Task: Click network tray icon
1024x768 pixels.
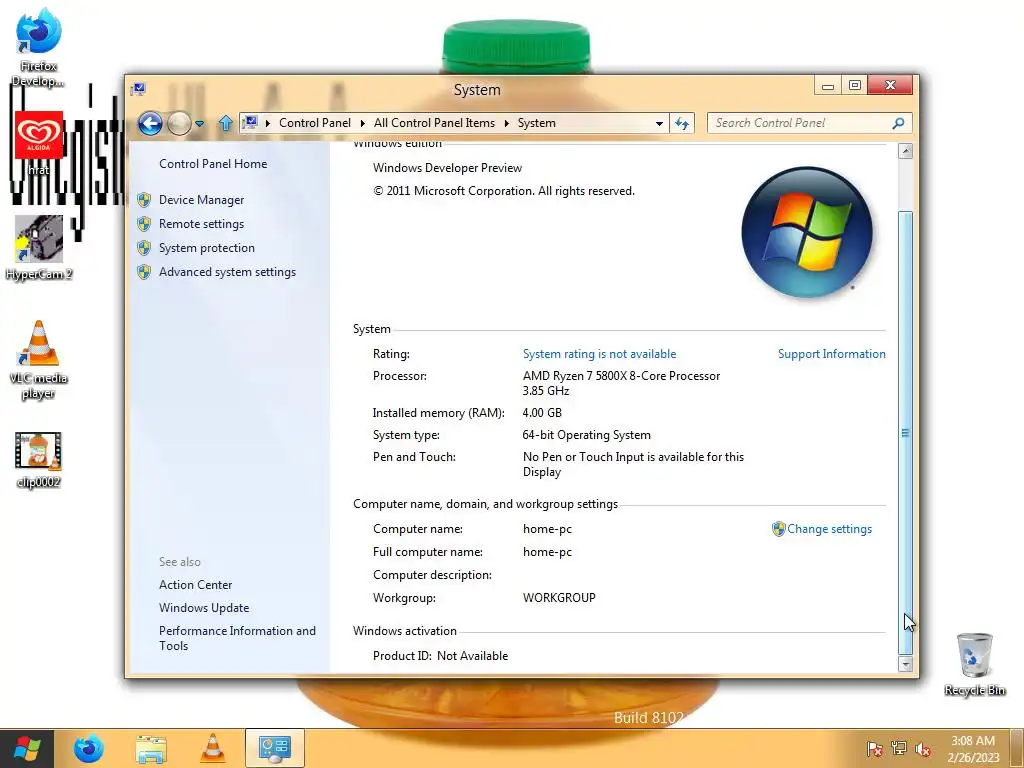Action: pyautogui.click(x=899, y=748)
